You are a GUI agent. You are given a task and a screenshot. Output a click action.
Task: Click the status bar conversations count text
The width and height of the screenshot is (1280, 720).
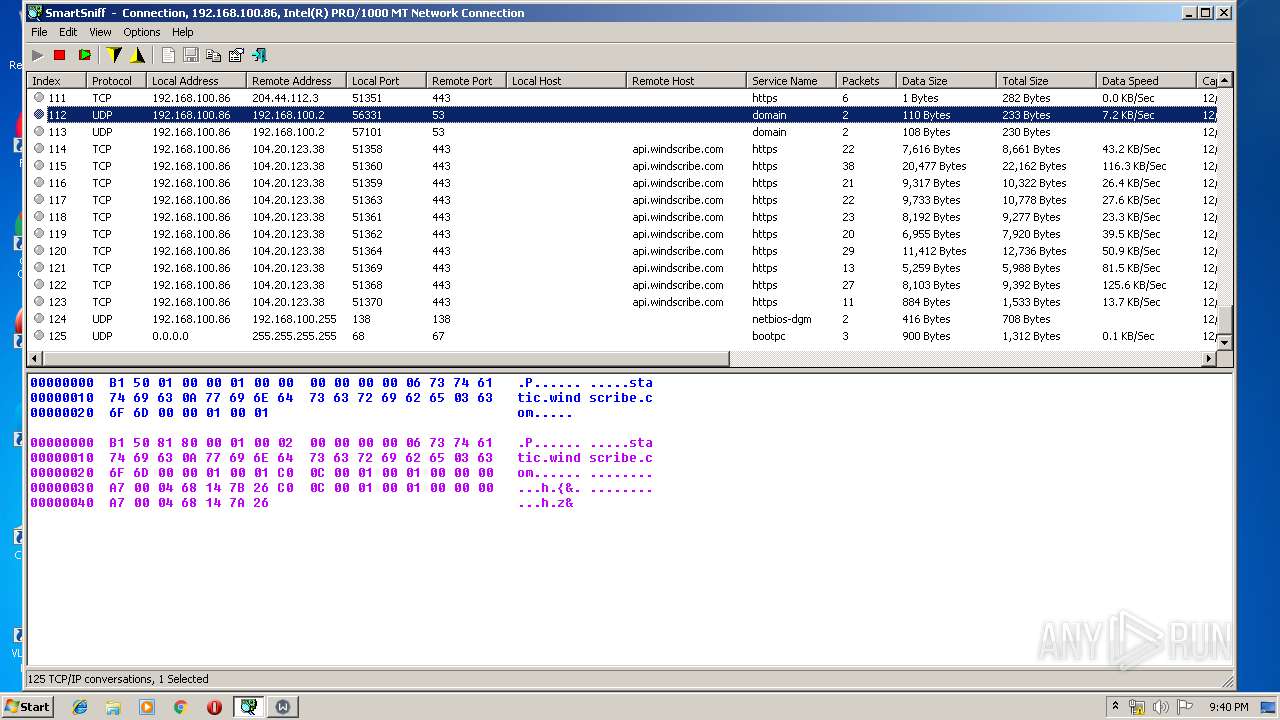118,679
